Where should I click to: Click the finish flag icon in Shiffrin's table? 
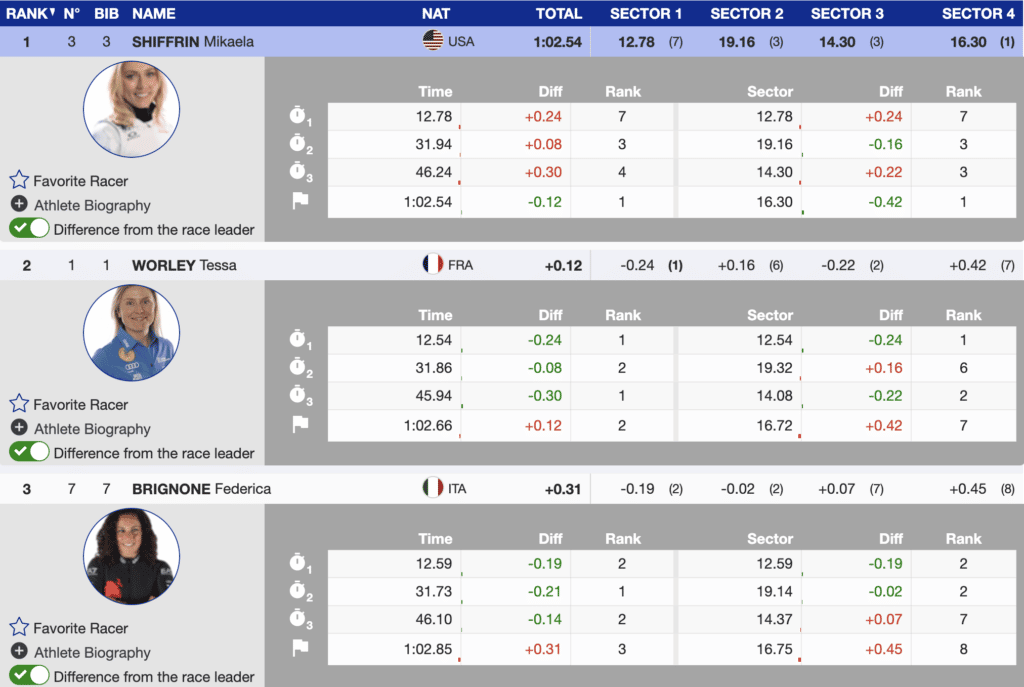pyautogui.click(x=299, y=201)
